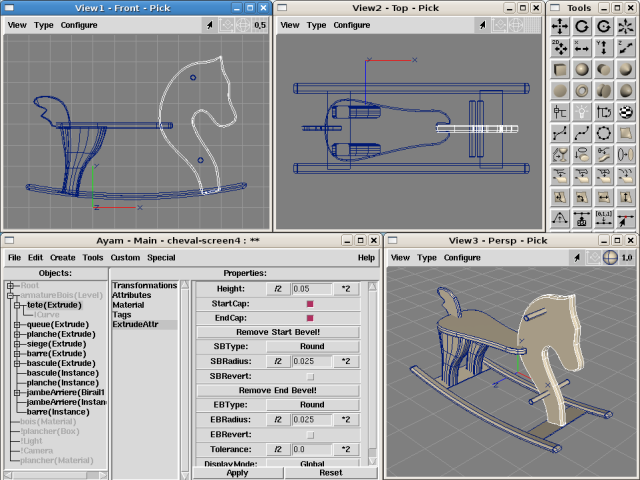Toggle the EndCap checkbox
This screenshot has height=480, width=640.
pos(310,318)
